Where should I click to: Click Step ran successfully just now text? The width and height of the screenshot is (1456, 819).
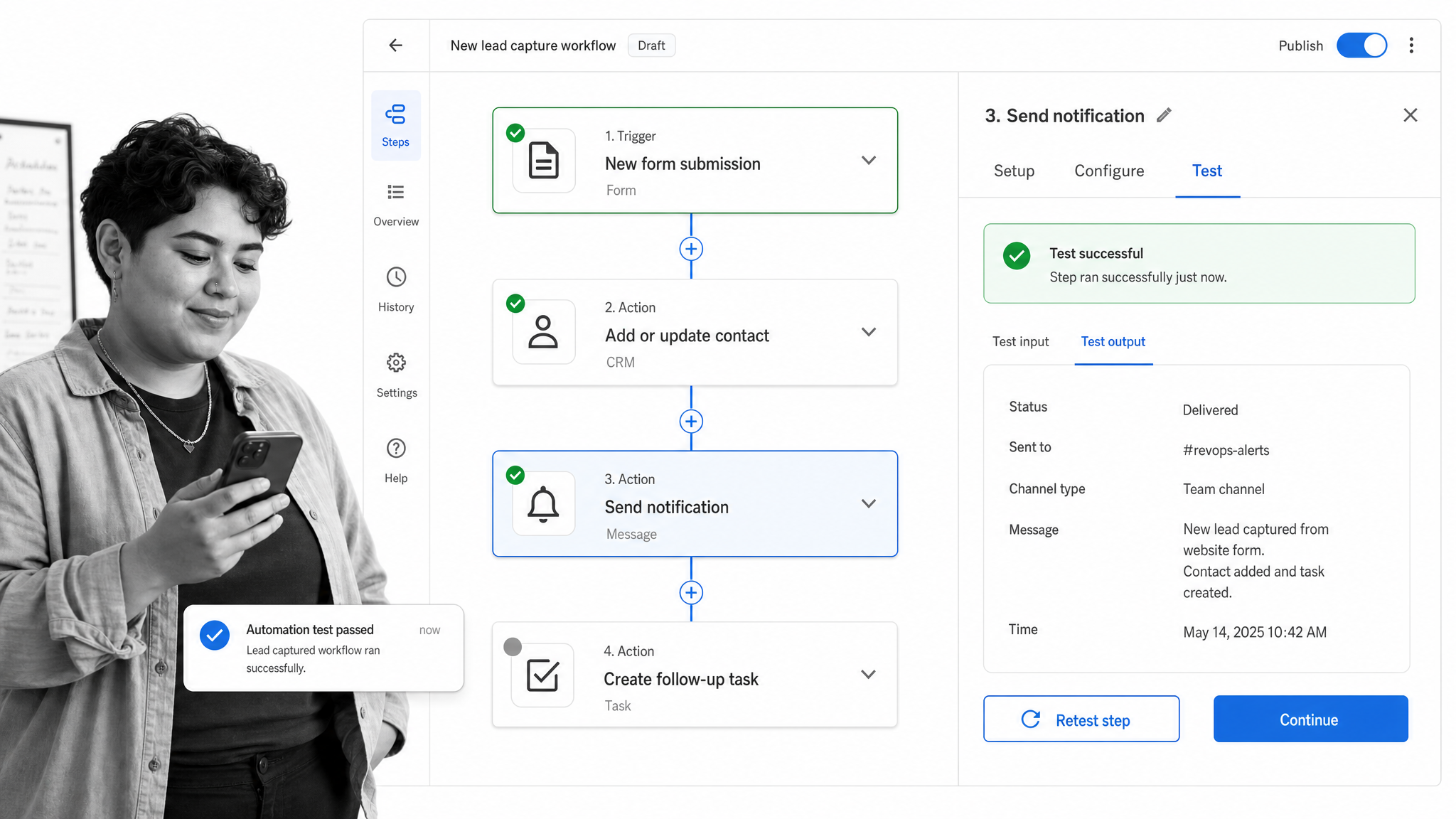[x=1137, y=277]
